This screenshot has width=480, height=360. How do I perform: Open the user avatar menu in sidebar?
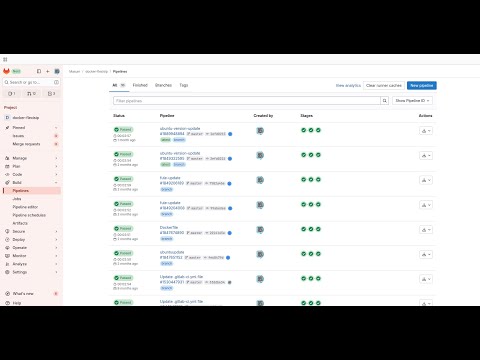(x=57, y=71)
